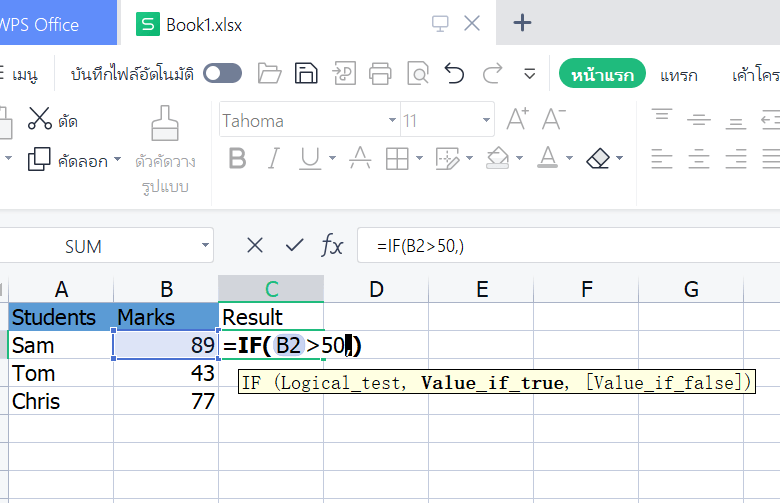Viewport: 780px width, 503px height.
Task: Click the Export to PDF icon
Action: (x=344, y=74)
